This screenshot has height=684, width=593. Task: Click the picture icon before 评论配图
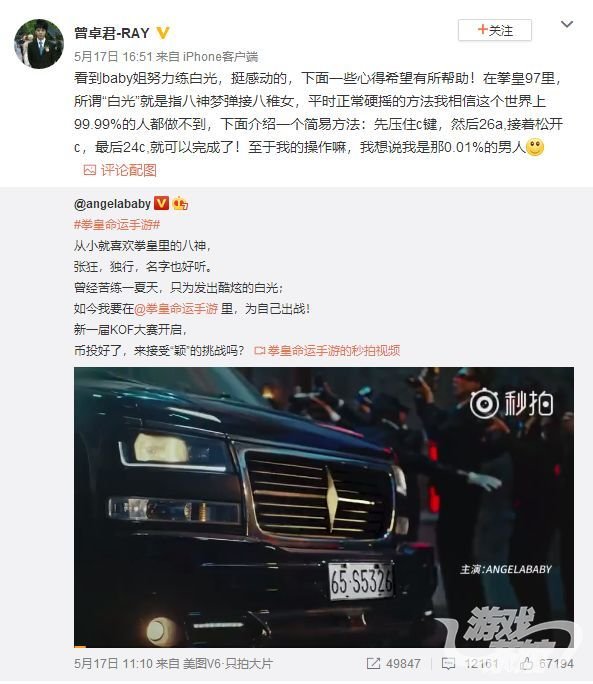click(x=89, y=170)
